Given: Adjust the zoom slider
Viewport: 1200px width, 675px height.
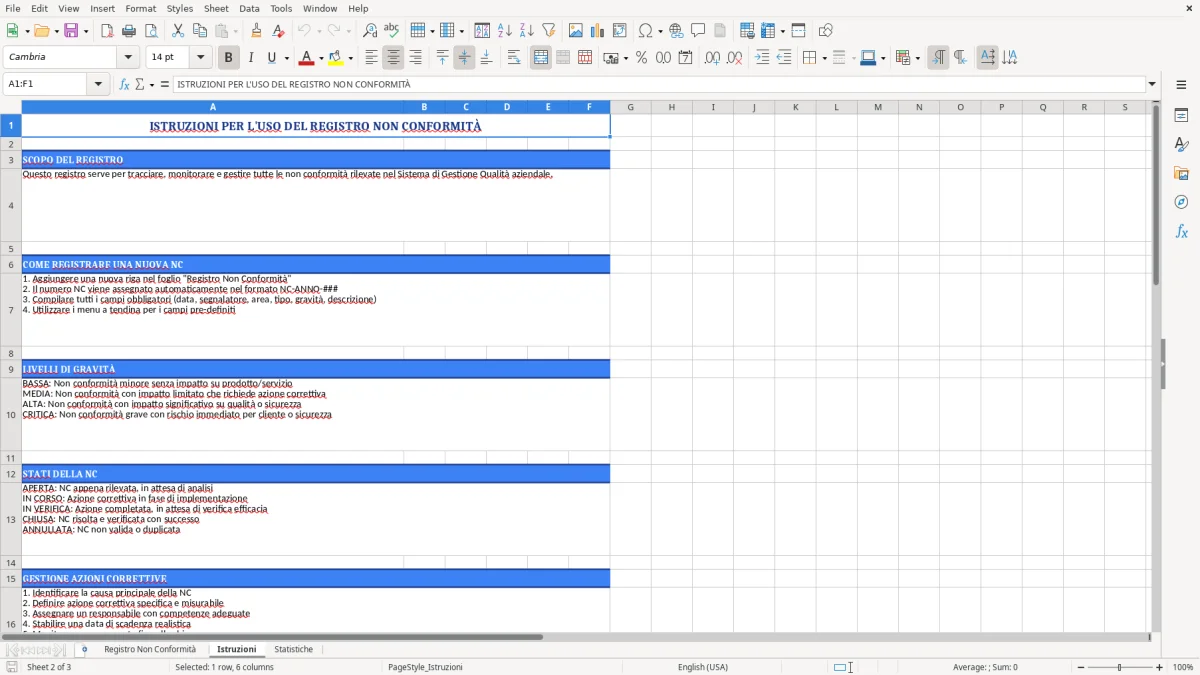Looking at the screenshot, I should [x=1117, y=667].
